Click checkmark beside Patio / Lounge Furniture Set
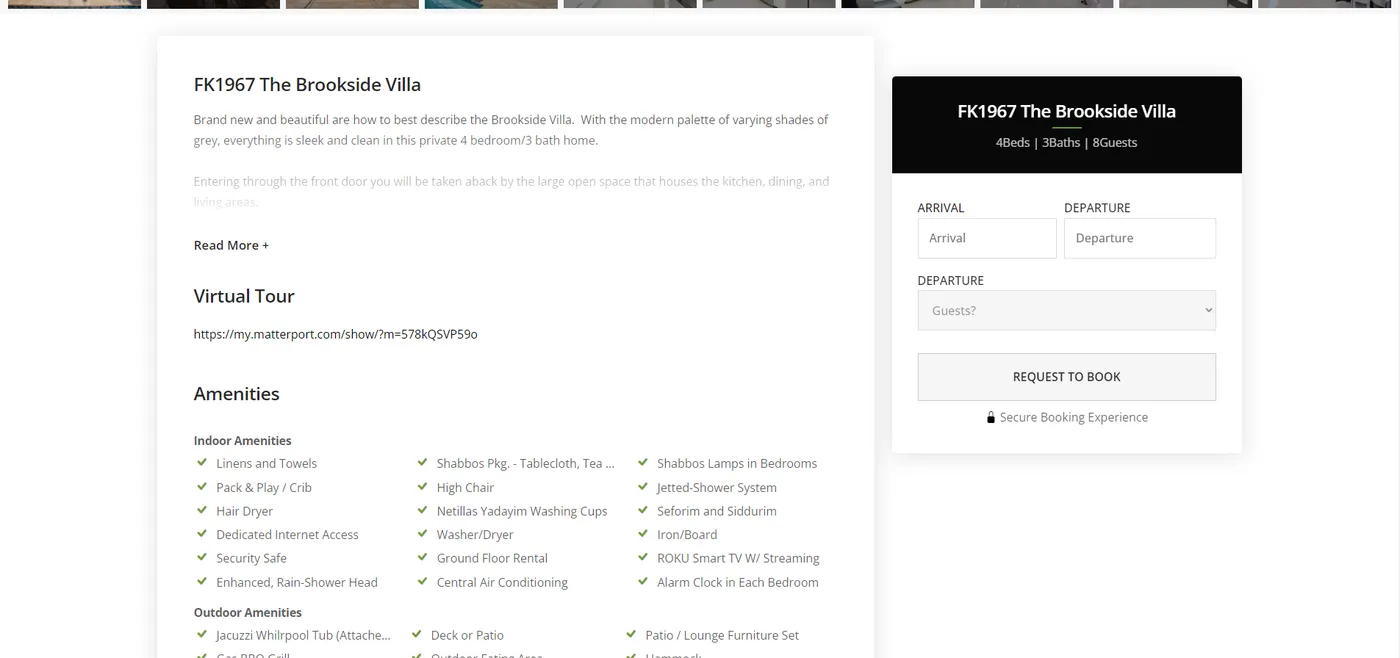The width and height of the screenshot is (1400, 658). [x=631, y=634]
